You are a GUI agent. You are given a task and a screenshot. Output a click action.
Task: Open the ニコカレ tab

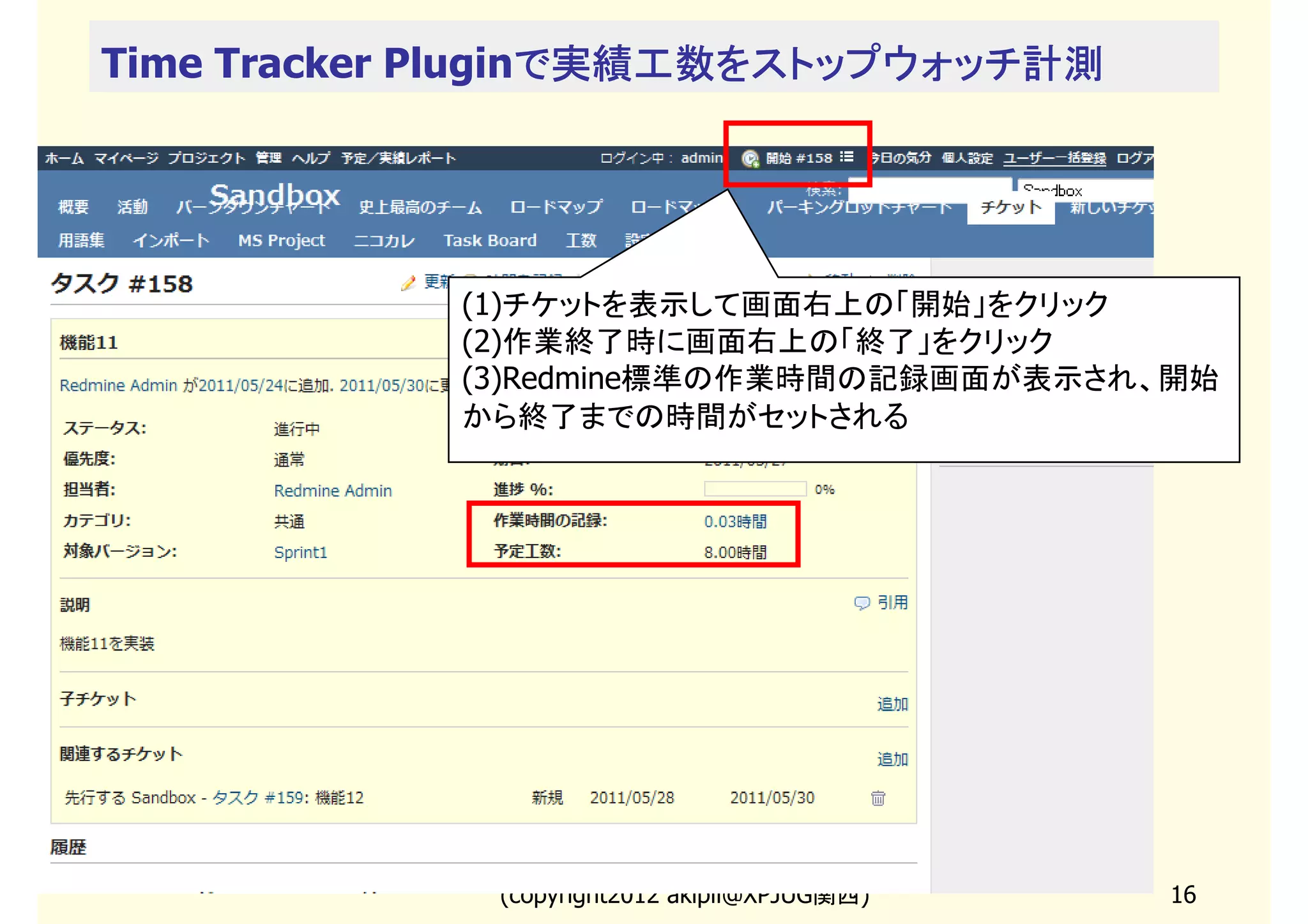pos(384,240)
